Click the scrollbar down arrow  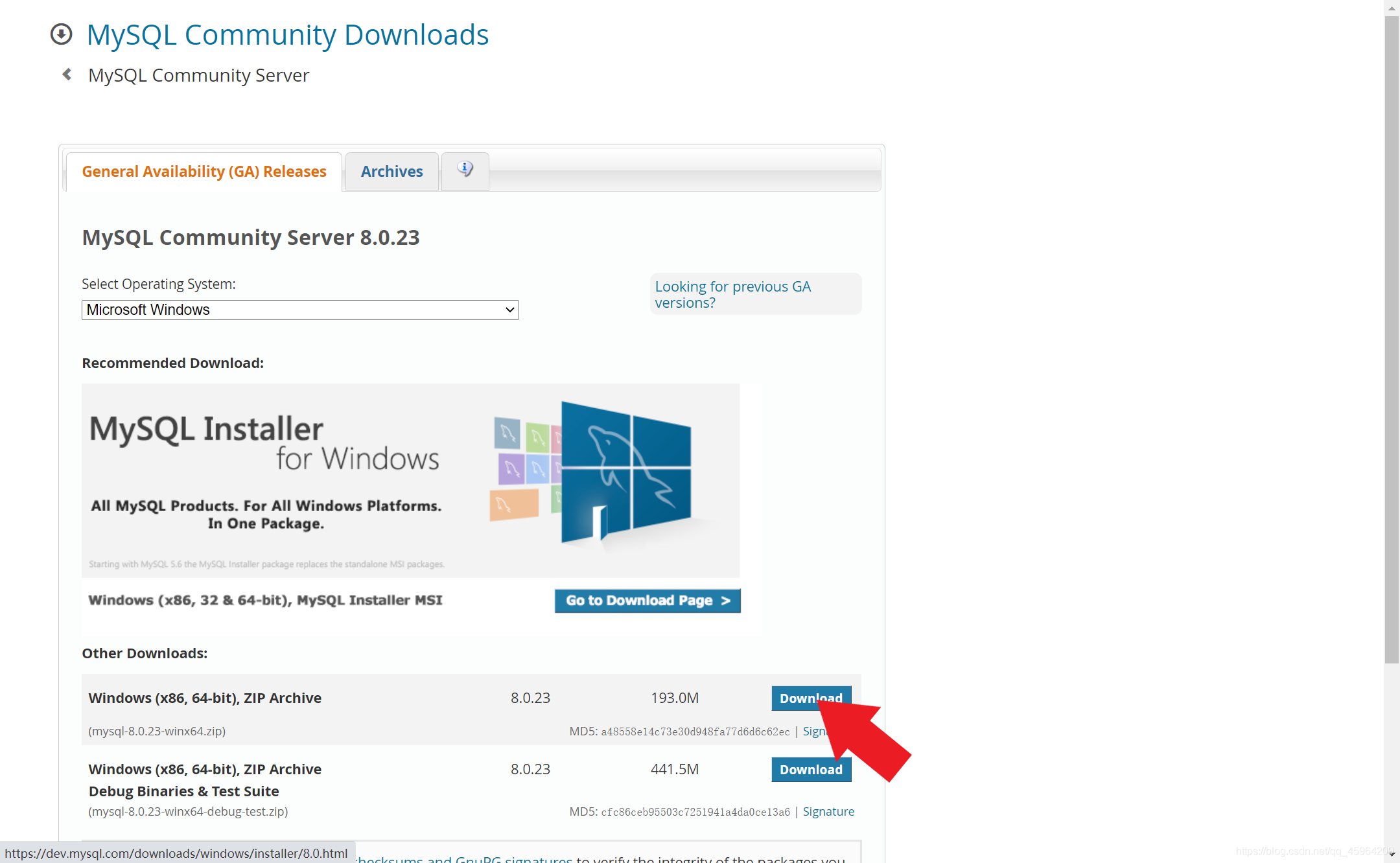coord(1392,855)
